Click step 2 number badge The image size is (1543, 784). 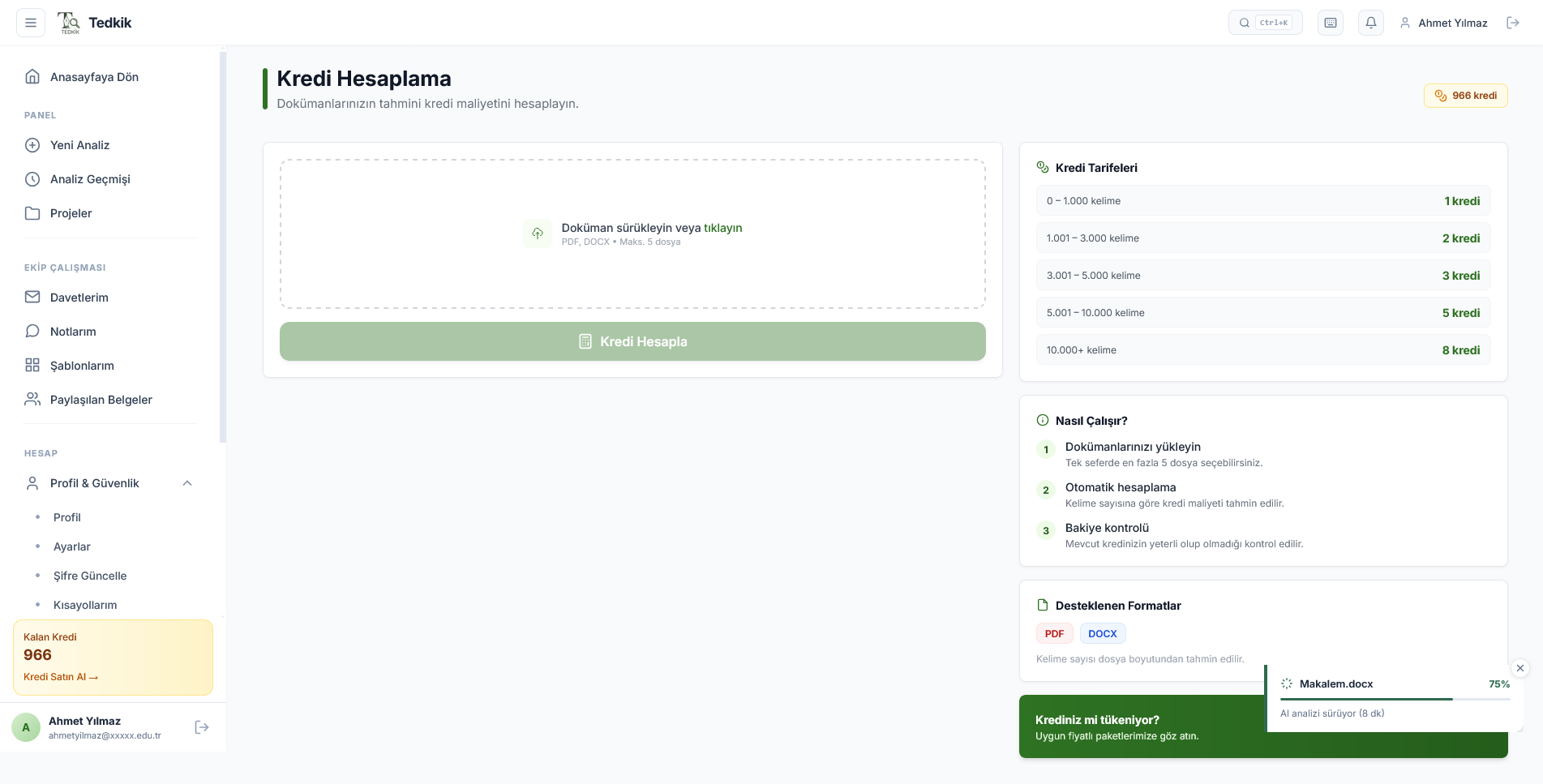pos(1046,491)
